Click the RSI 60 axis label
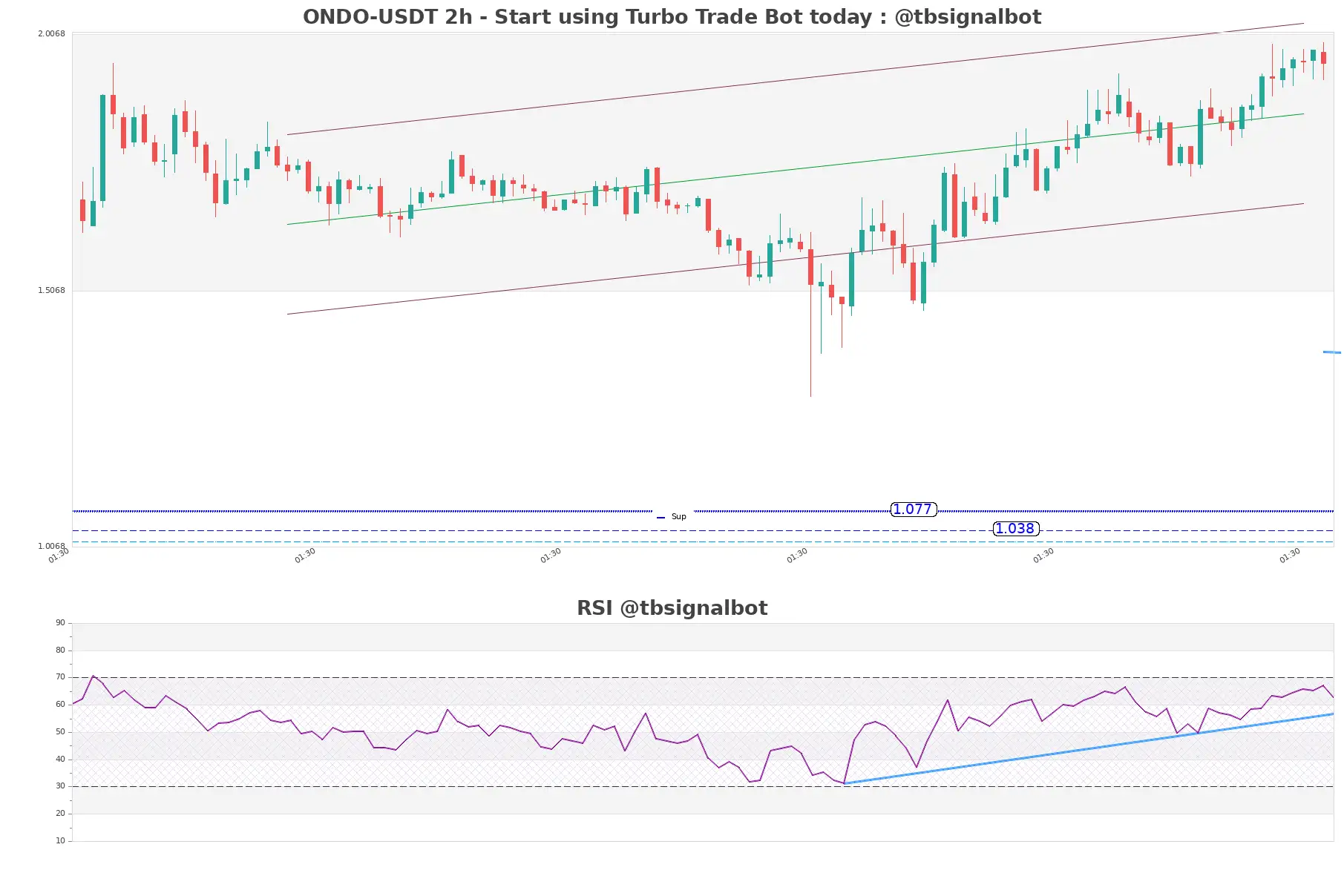 (x=60, y=705)
